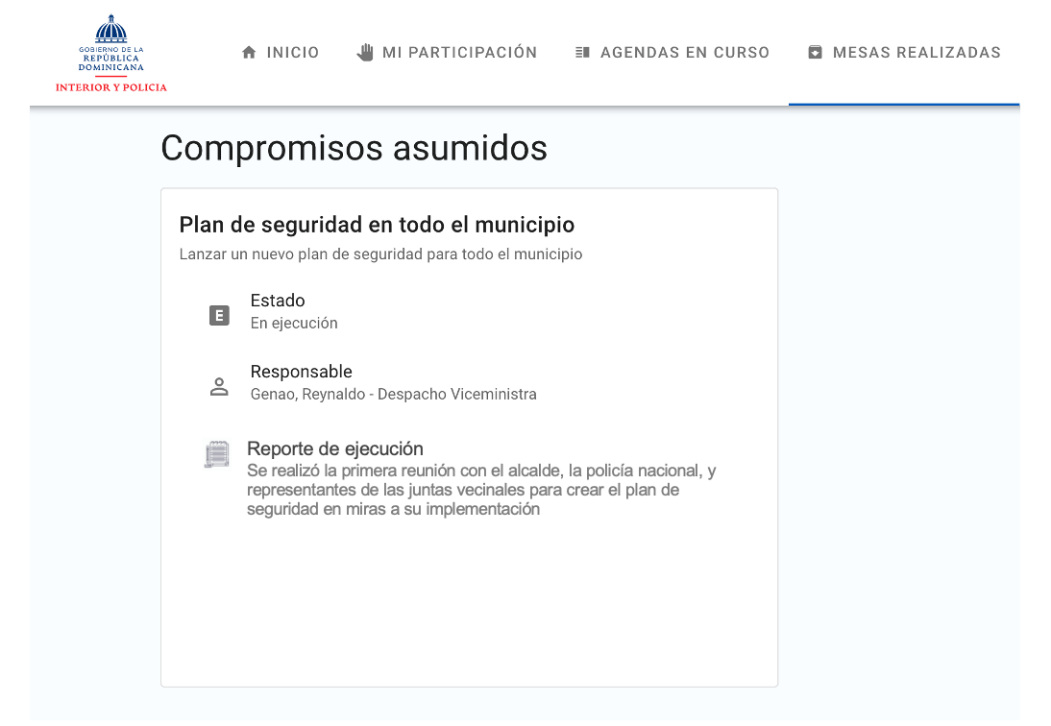This screenshot has height=726, width=1051.
Task: Click the home icon beside INICIO
Action: 249,52
